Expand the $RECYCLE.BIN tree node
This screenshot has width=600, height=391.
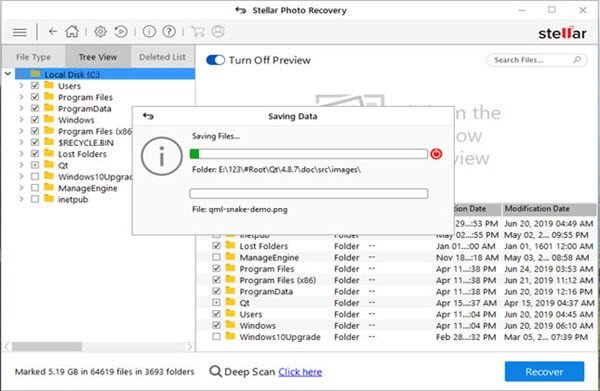(21, 142)
